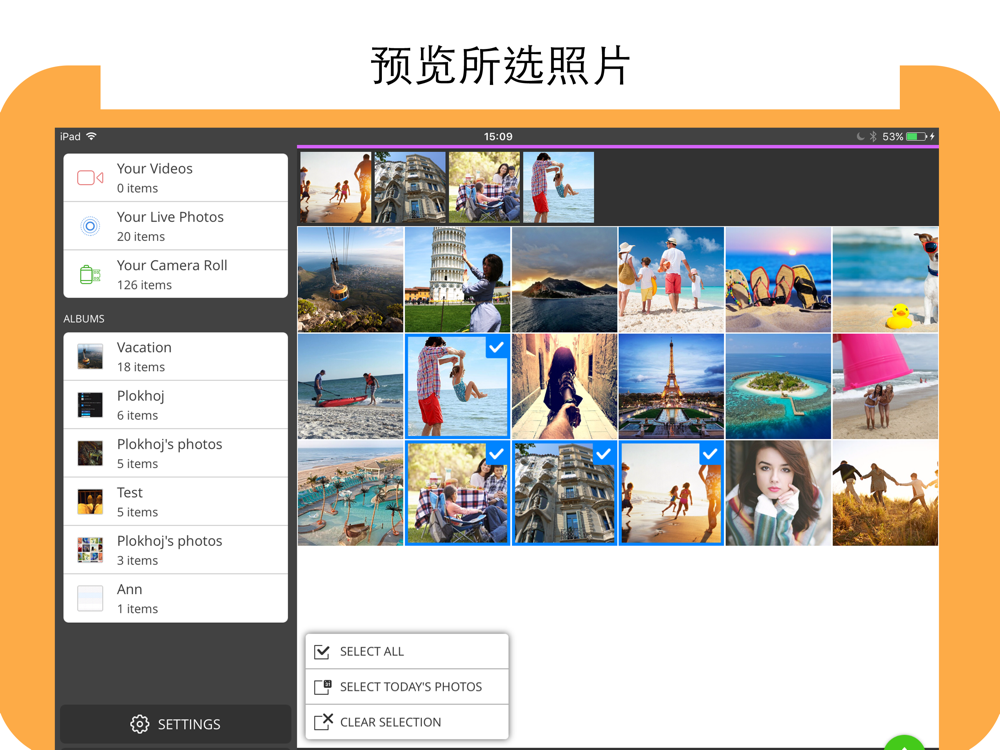Select the cable car photo
The image size is (1000, 750).
pos(350,279)
